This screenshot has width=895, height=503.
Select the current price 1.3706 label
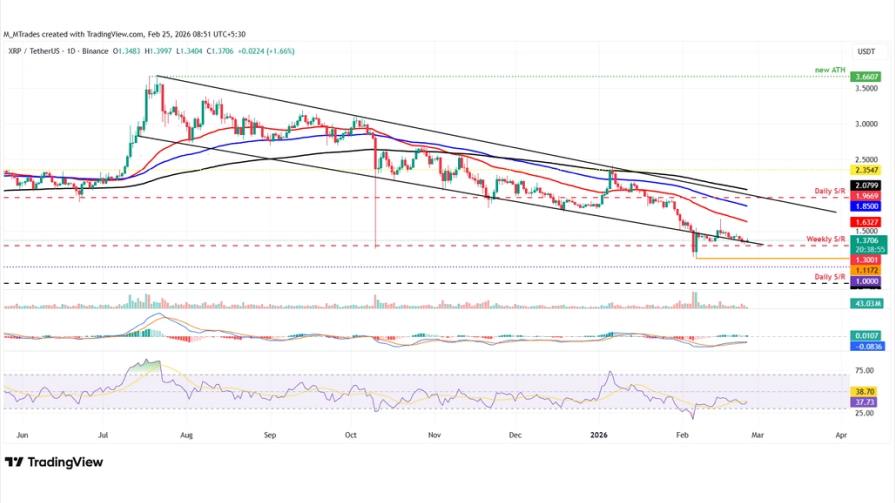[863, 241]
